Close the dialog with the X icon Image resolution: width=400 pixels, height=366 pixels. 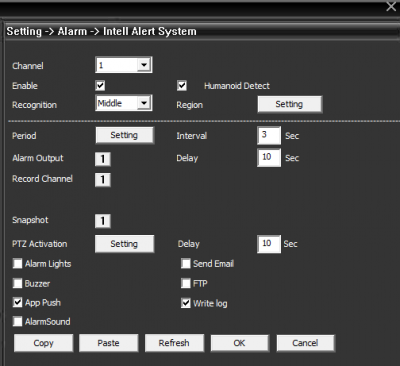(x=391, y=6)
